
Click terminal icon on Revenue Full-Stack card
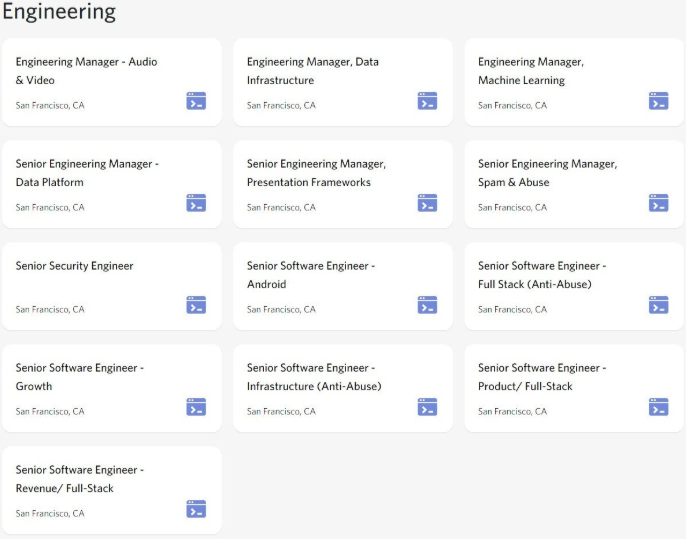point(196,509)
